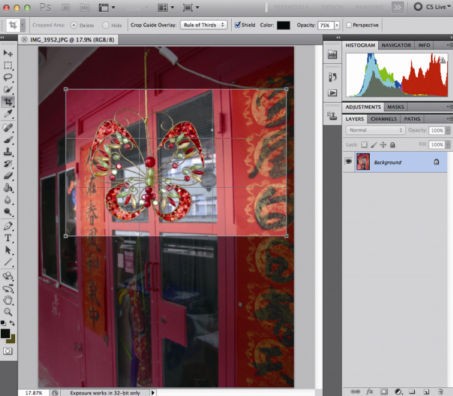Select the Move tool
Image resolution: width=453 pixels, height=396 pixels.
point(8,53)
